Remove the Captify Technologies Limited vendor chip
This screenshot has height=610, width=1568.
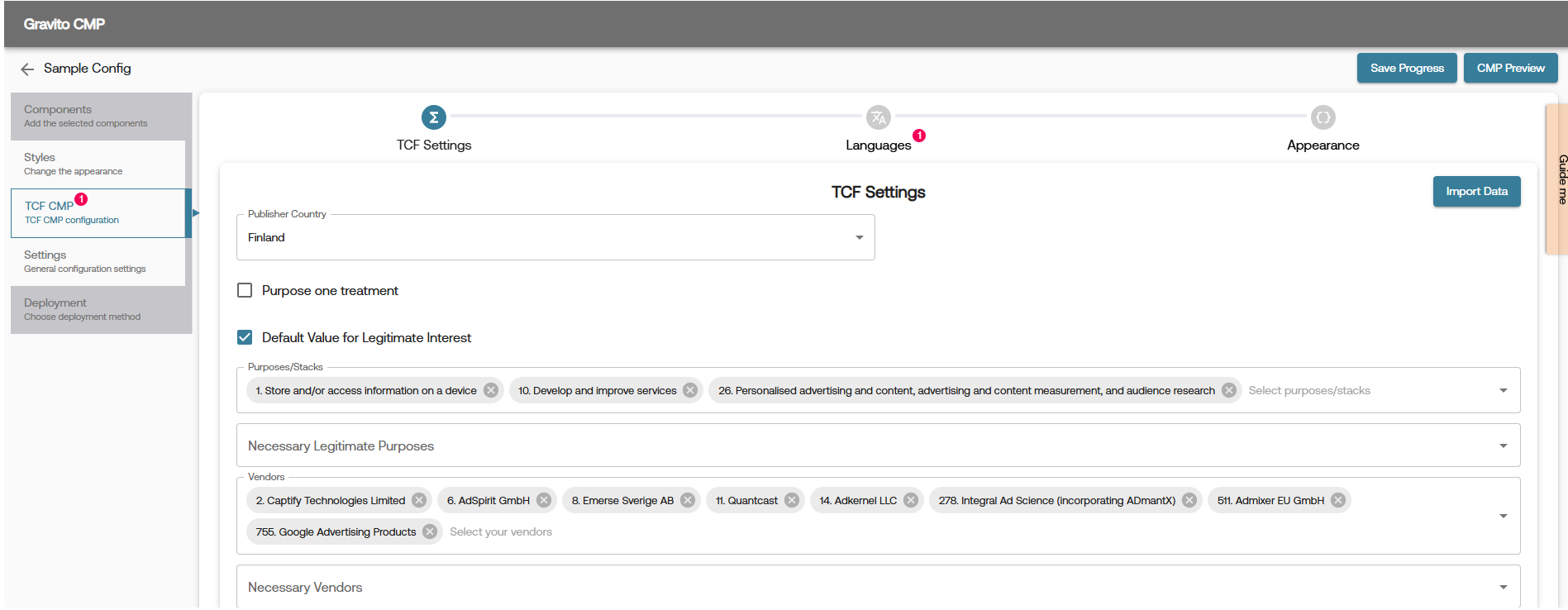419,500
